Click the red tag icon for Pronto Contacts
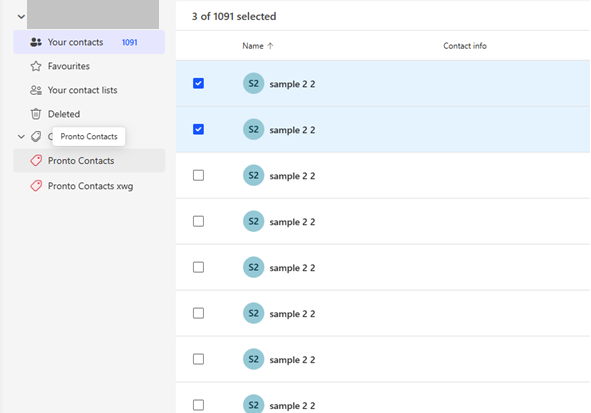This screenshot has width=591, height=413. tap(36, 161)
